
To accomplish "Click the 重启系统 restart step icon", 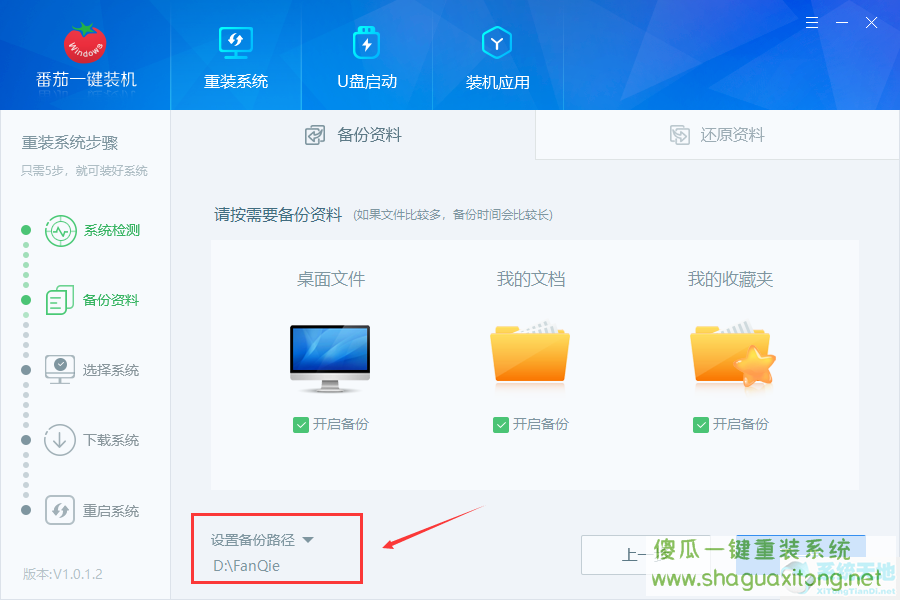I will (60, 510).
